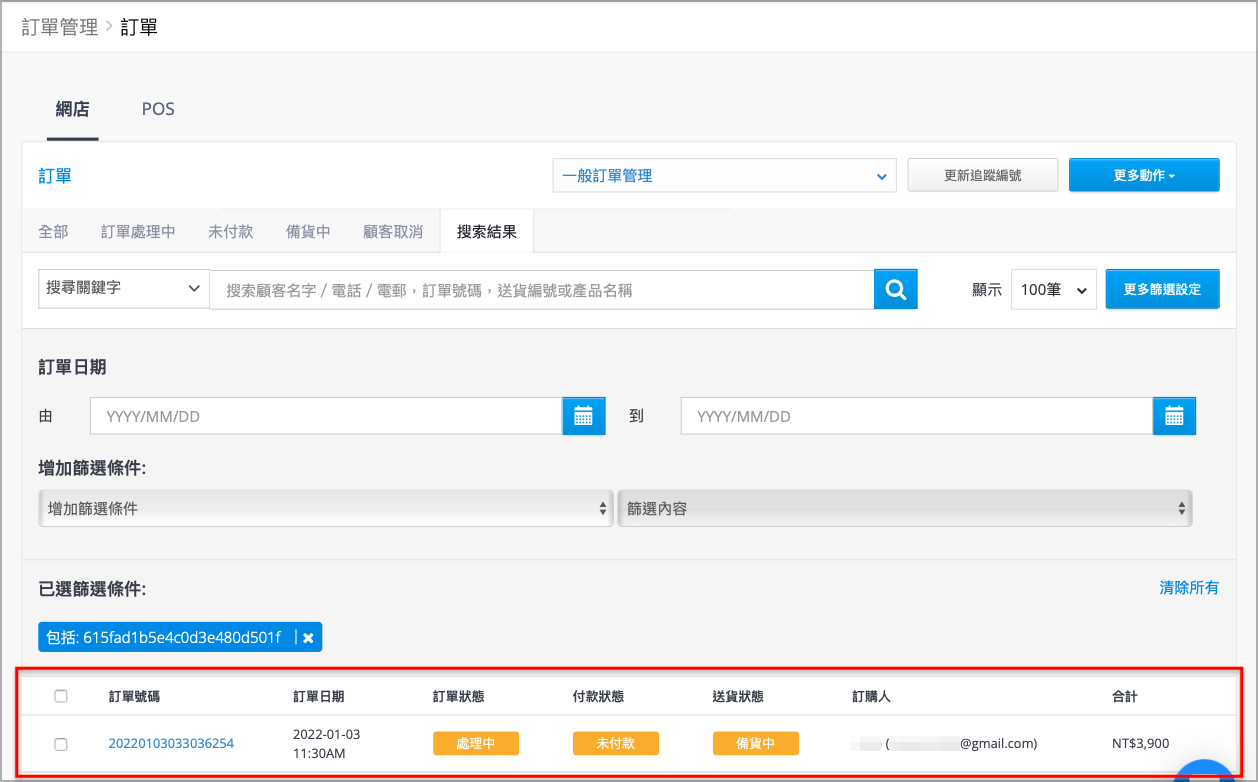Select the 搜索結果 tab

click(487, 231)
